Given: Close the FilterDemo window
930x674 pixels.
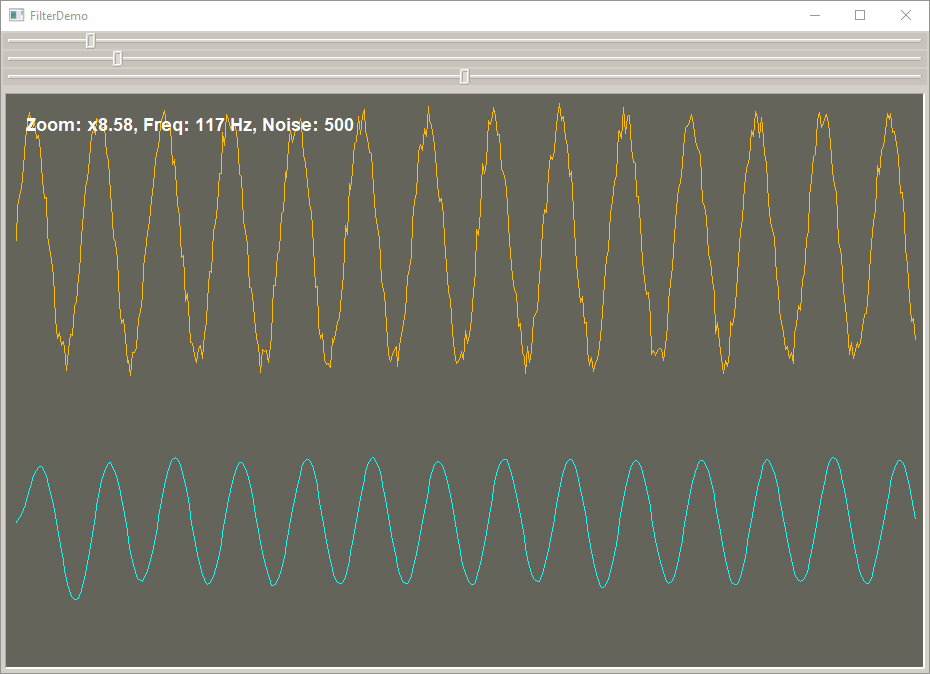Looking at the screenshot, I should pos(906,15).
